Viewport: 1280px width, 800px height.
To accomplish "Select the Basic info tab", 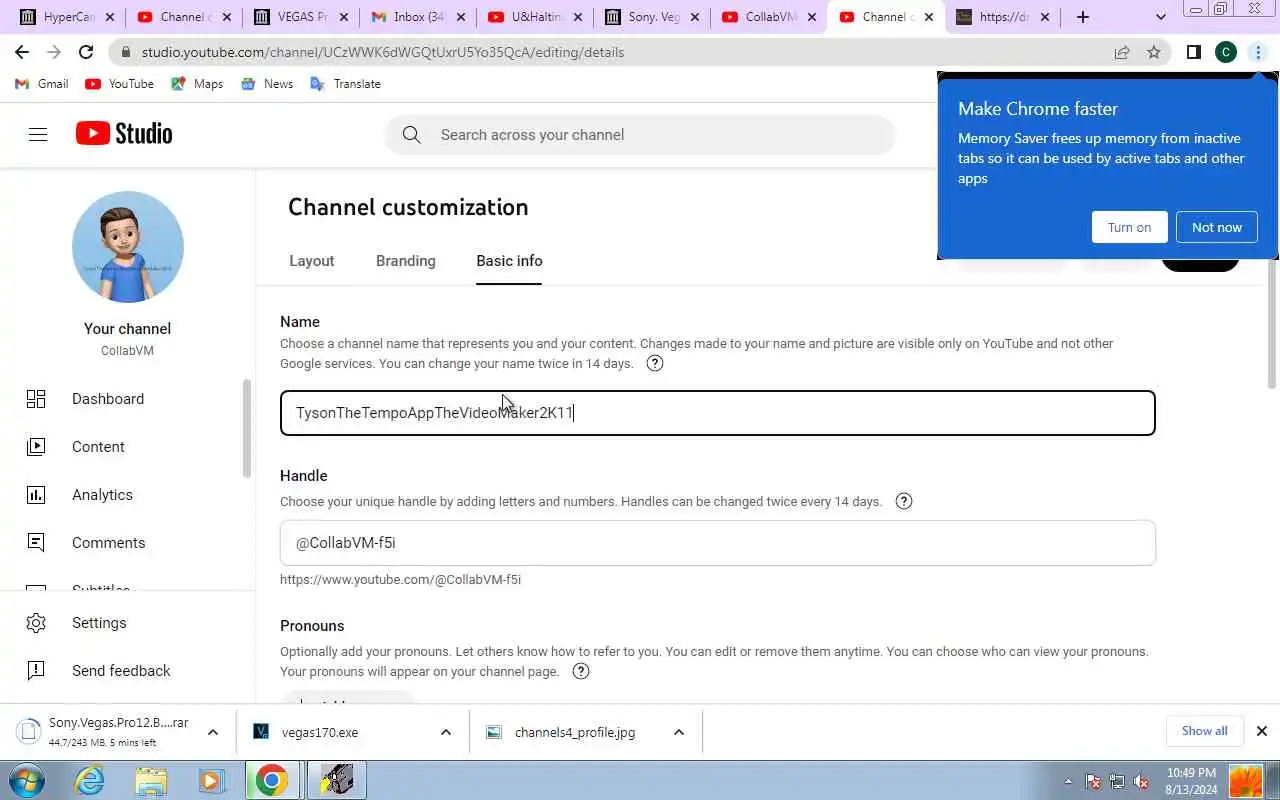I will click(509, 261).
